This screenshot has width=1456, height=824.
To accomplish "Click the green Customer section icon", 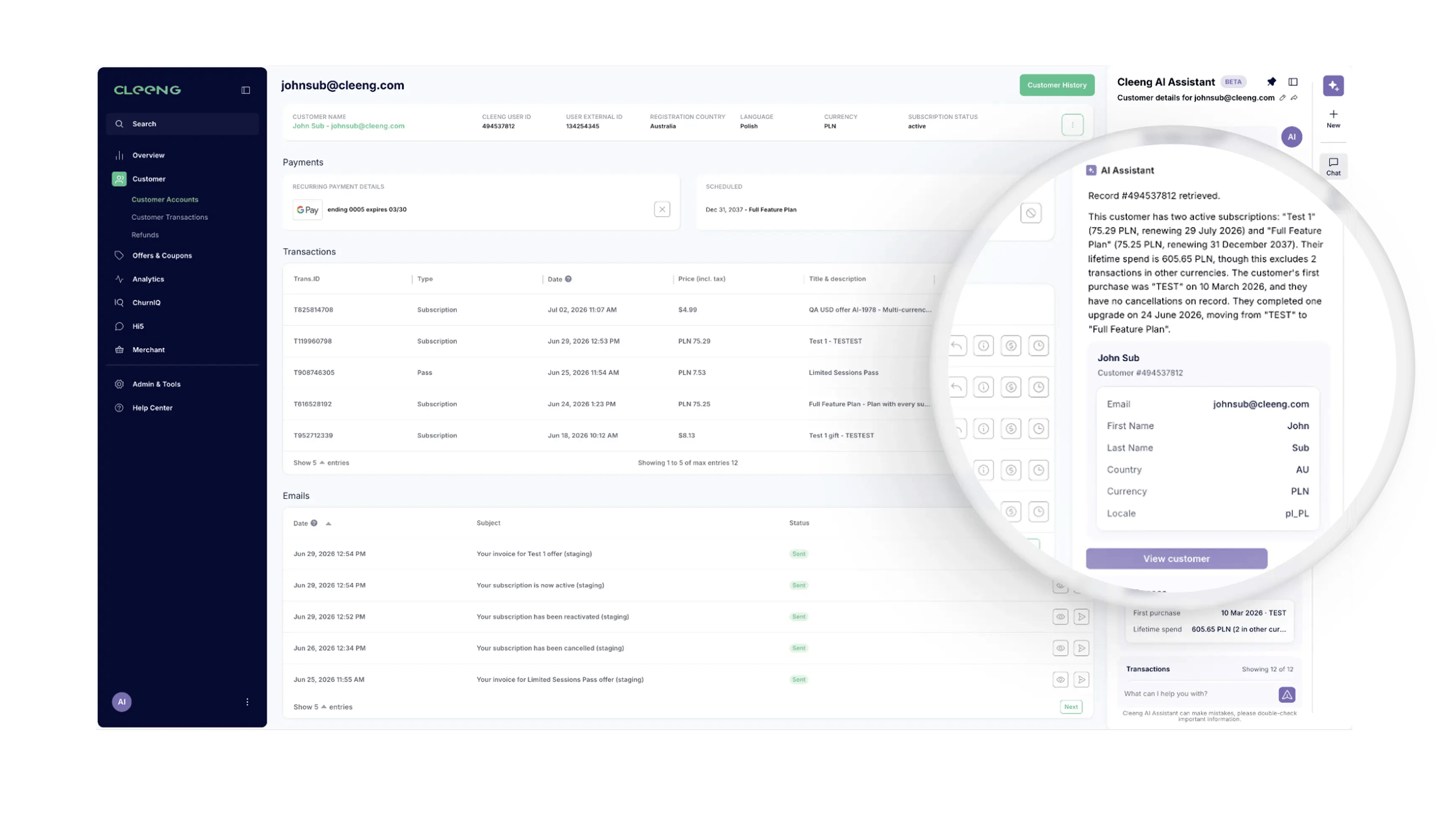I will click(x=119, y=179).
